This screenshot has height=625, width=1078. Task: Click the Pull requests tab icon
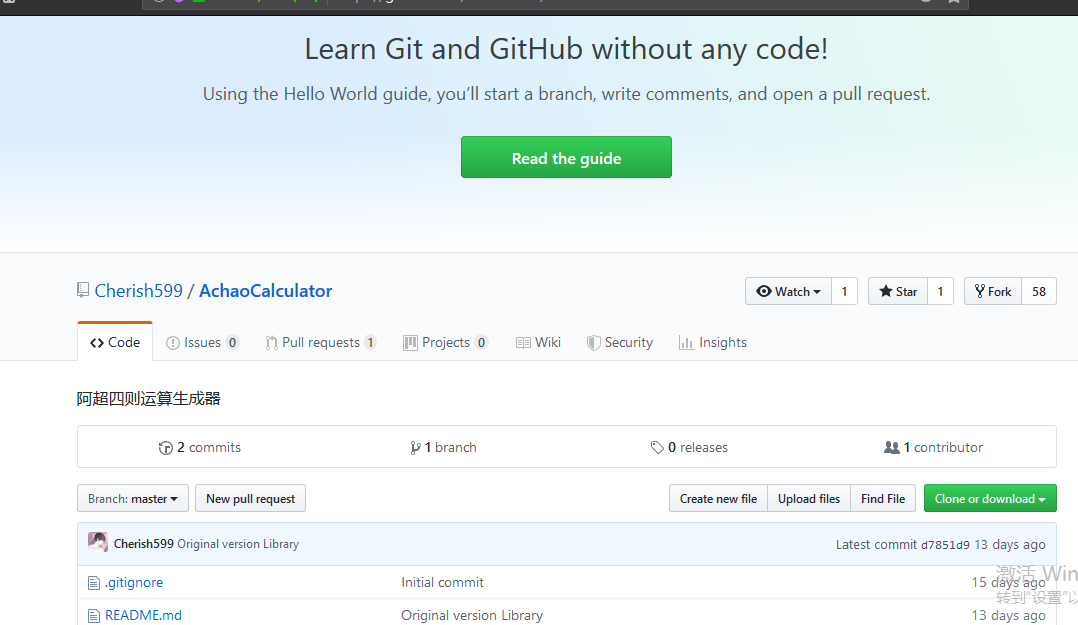[272, 342]
